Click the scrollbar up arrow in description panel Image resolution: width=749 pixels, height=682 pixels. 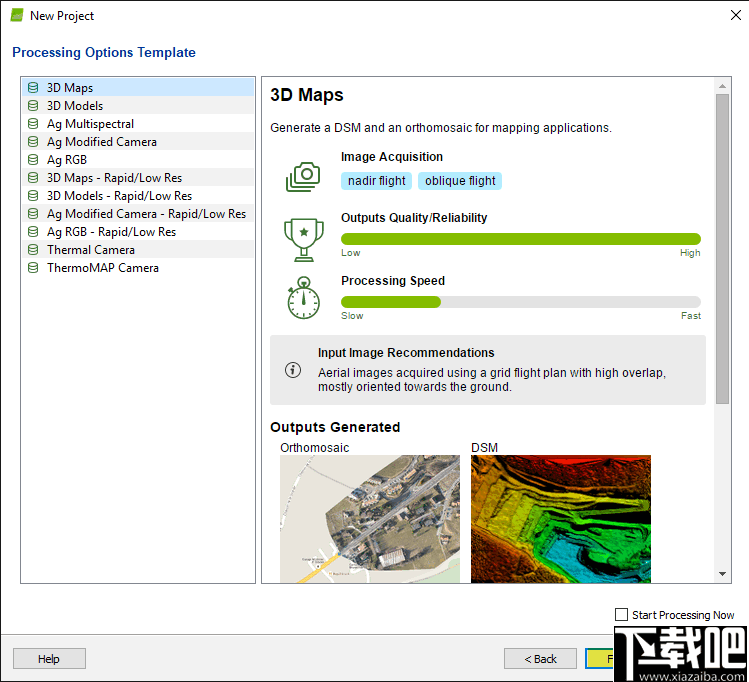(x=722, y=86)
